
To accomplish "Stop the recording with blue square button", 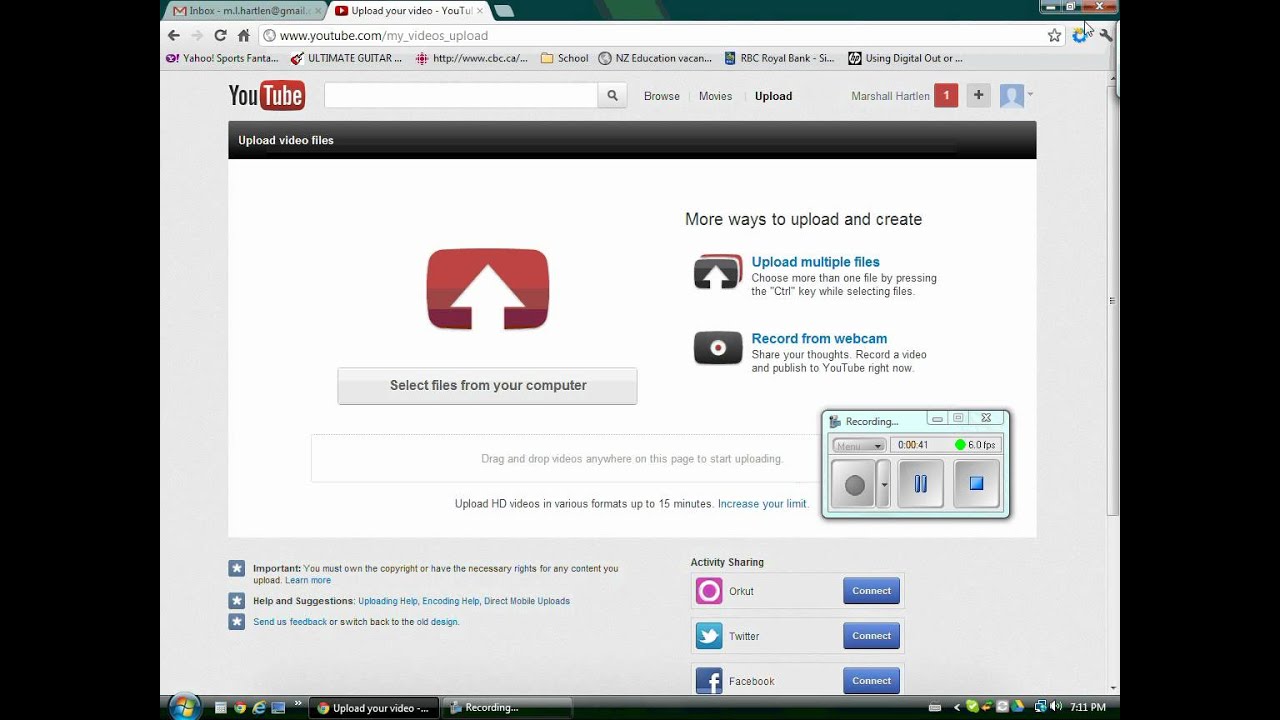I will [x=977, y=484].
